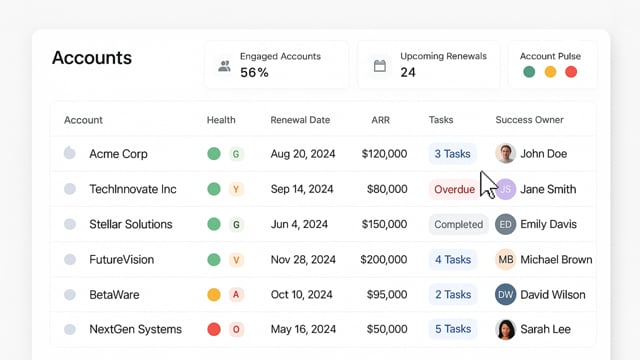The image size is (640, 360).
Task: Tick the NextGen Systems row selector
Action: click(70, 329)
